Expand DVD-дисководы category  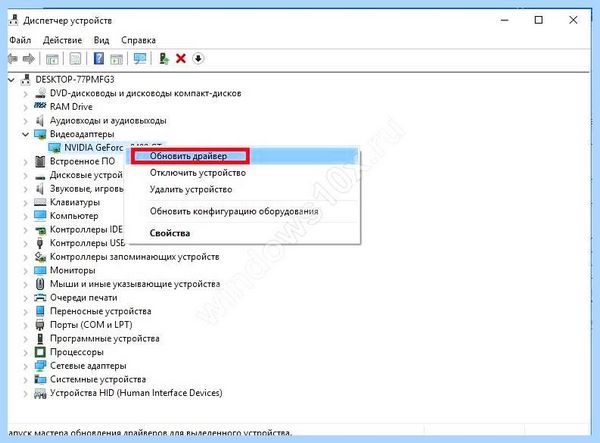coord(26,93)
